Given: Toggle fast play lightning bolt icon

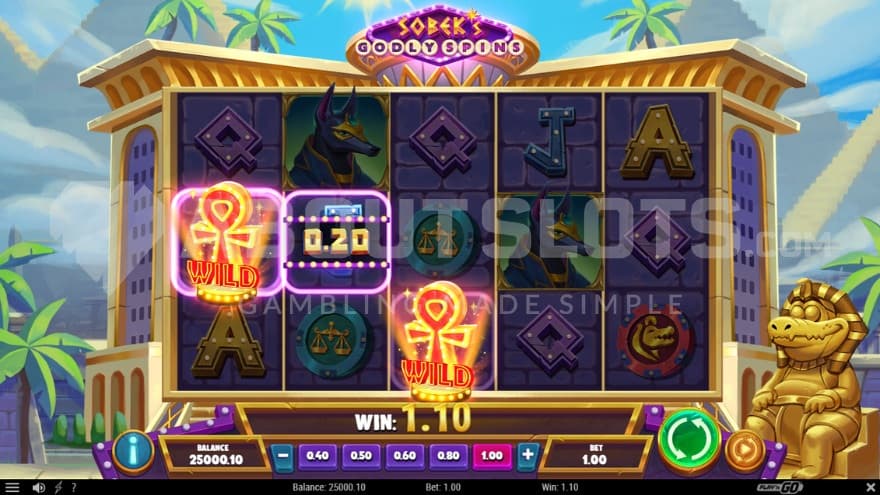Looking at the screenshot, I should (x=58, y=487).
